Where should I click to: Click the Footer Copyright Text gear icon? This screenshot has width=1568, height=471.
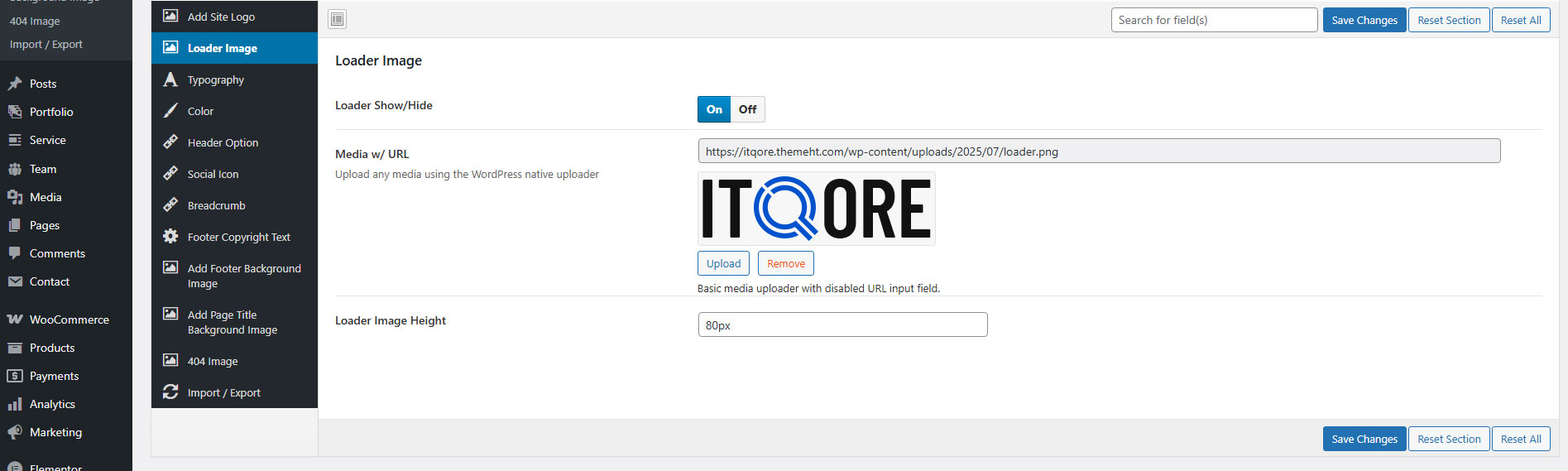[x=170, y=237]
